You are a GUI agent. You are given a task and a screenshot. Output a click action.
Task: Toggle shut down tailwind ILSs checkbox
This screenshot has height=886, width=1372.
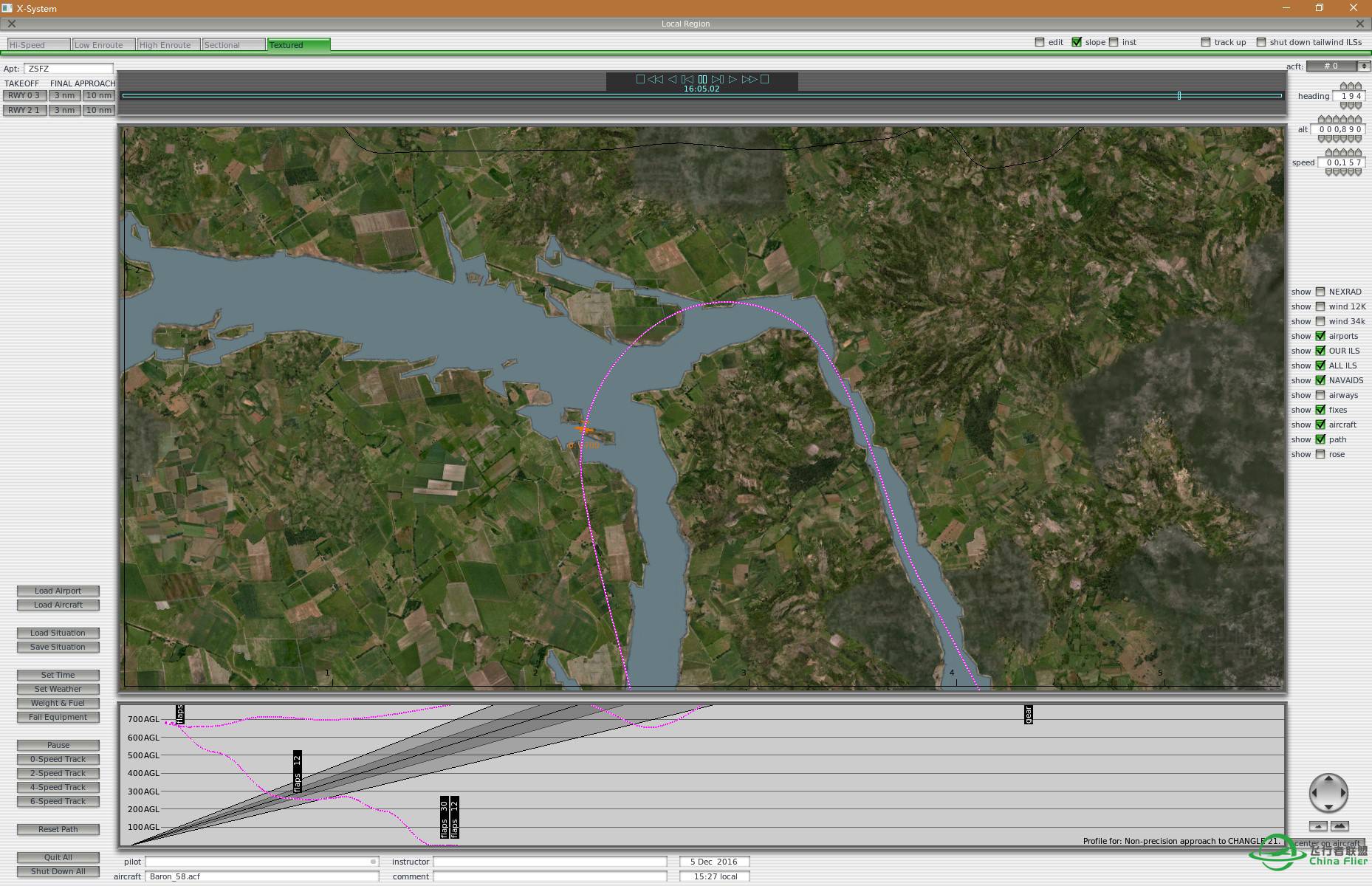coord(1261,42)
